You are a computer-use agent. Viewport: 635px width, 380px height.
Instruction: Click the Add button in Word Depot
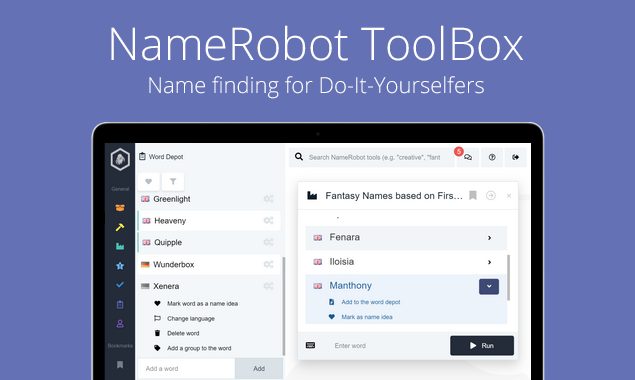point(259,369)
